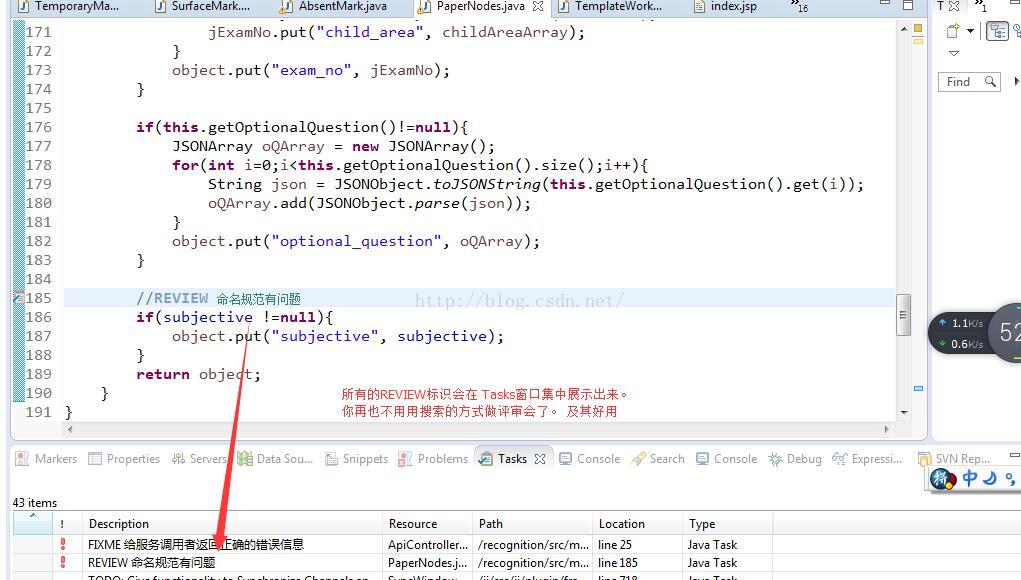Click the PaperNodes.j... resource cell
This screenshot has height=580, width=1021.
[427, 563]
